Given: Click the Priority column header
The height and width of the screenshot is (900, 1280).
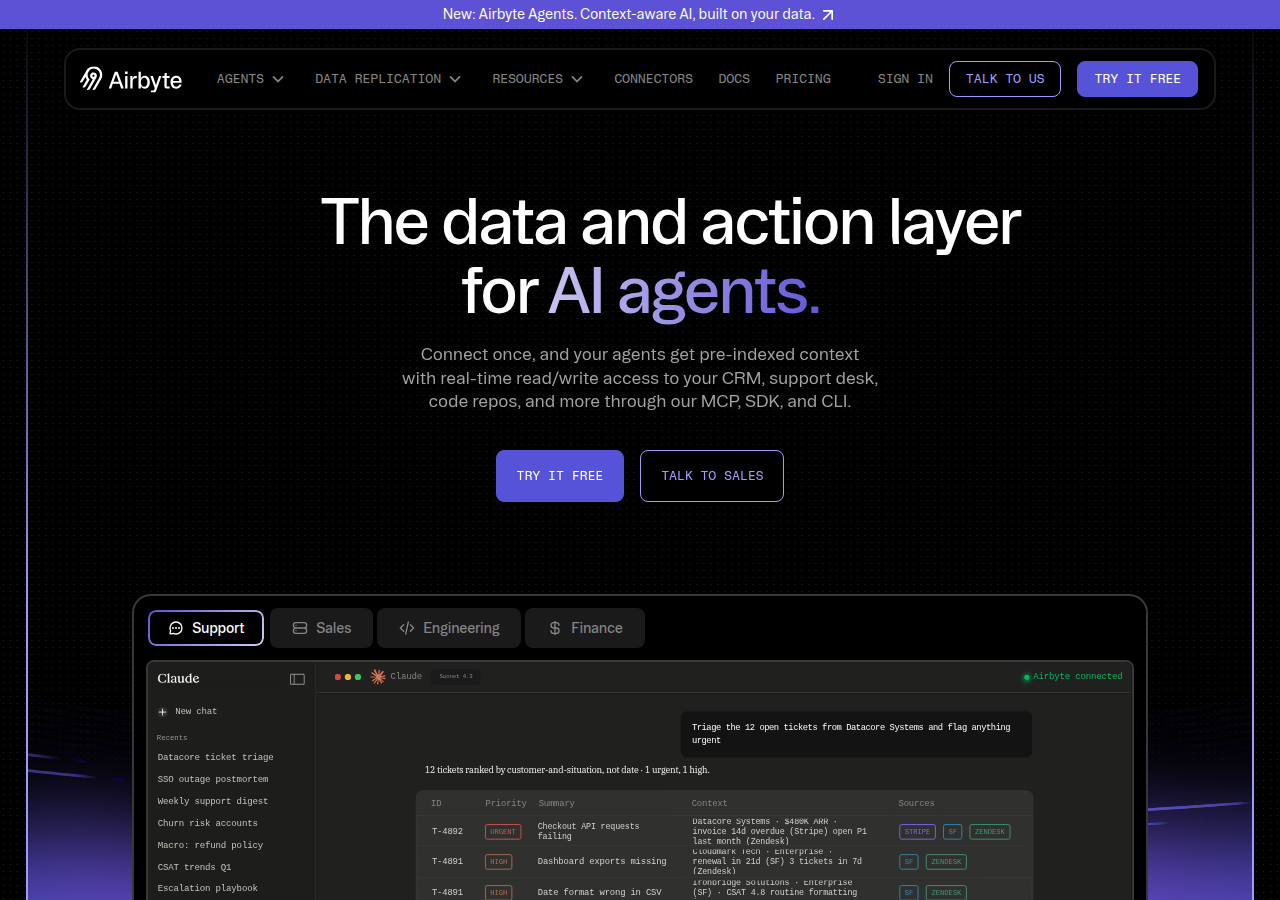Looking at the screenshot, I should coord(506,804).
